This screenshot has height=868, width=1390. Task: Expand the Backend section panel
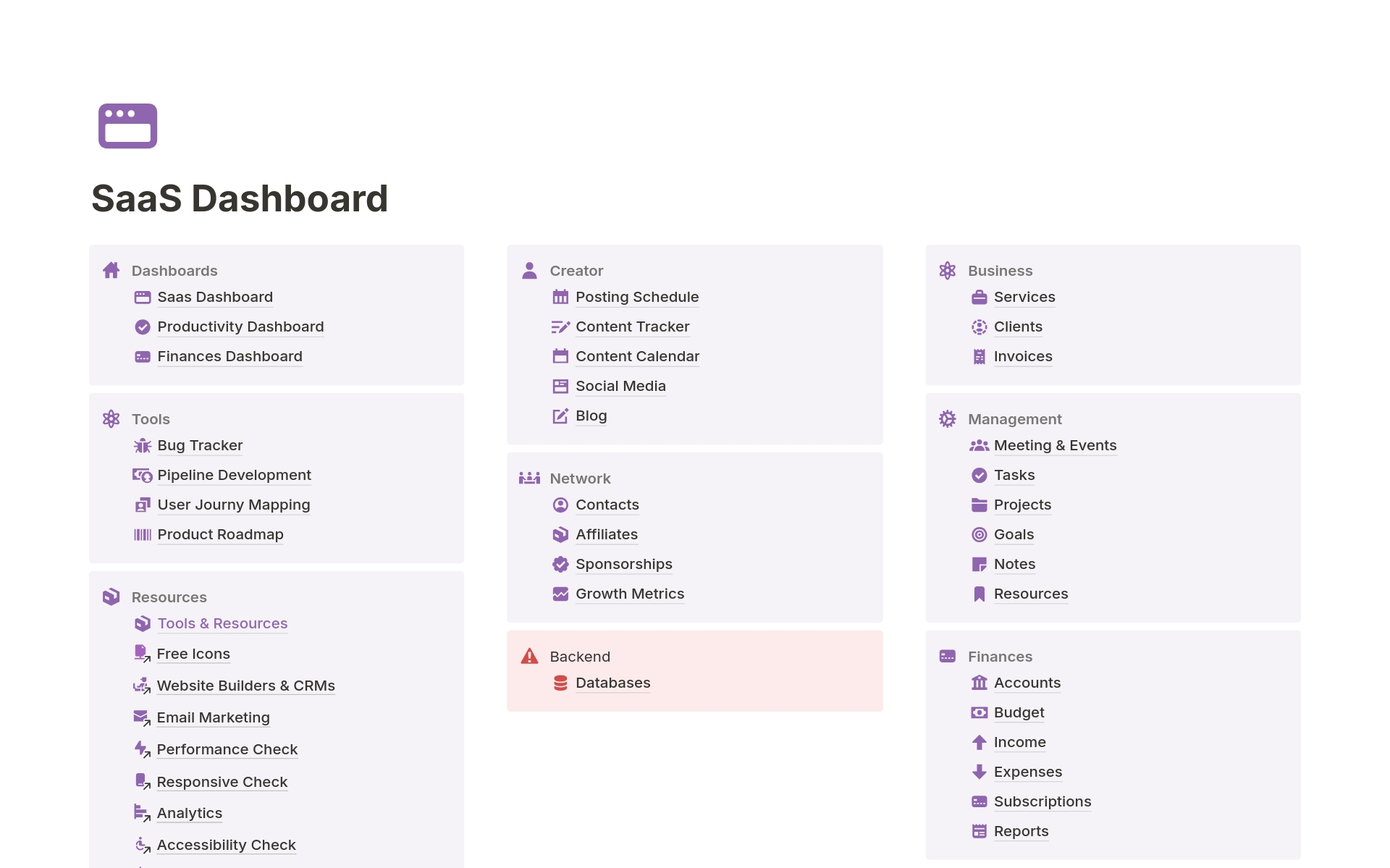(580, 655)
